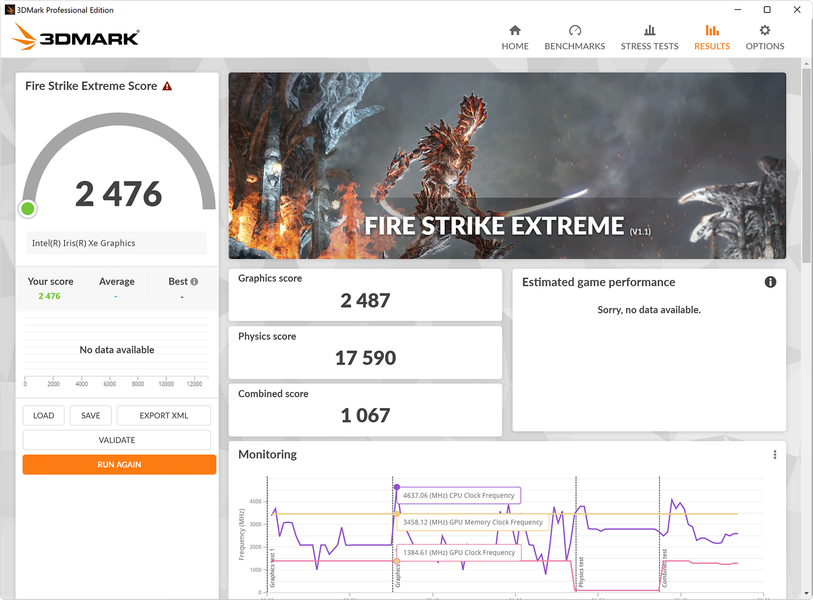Click the 3DMark logo
Screen dimensions: 813x600
[x=75, y=36]
